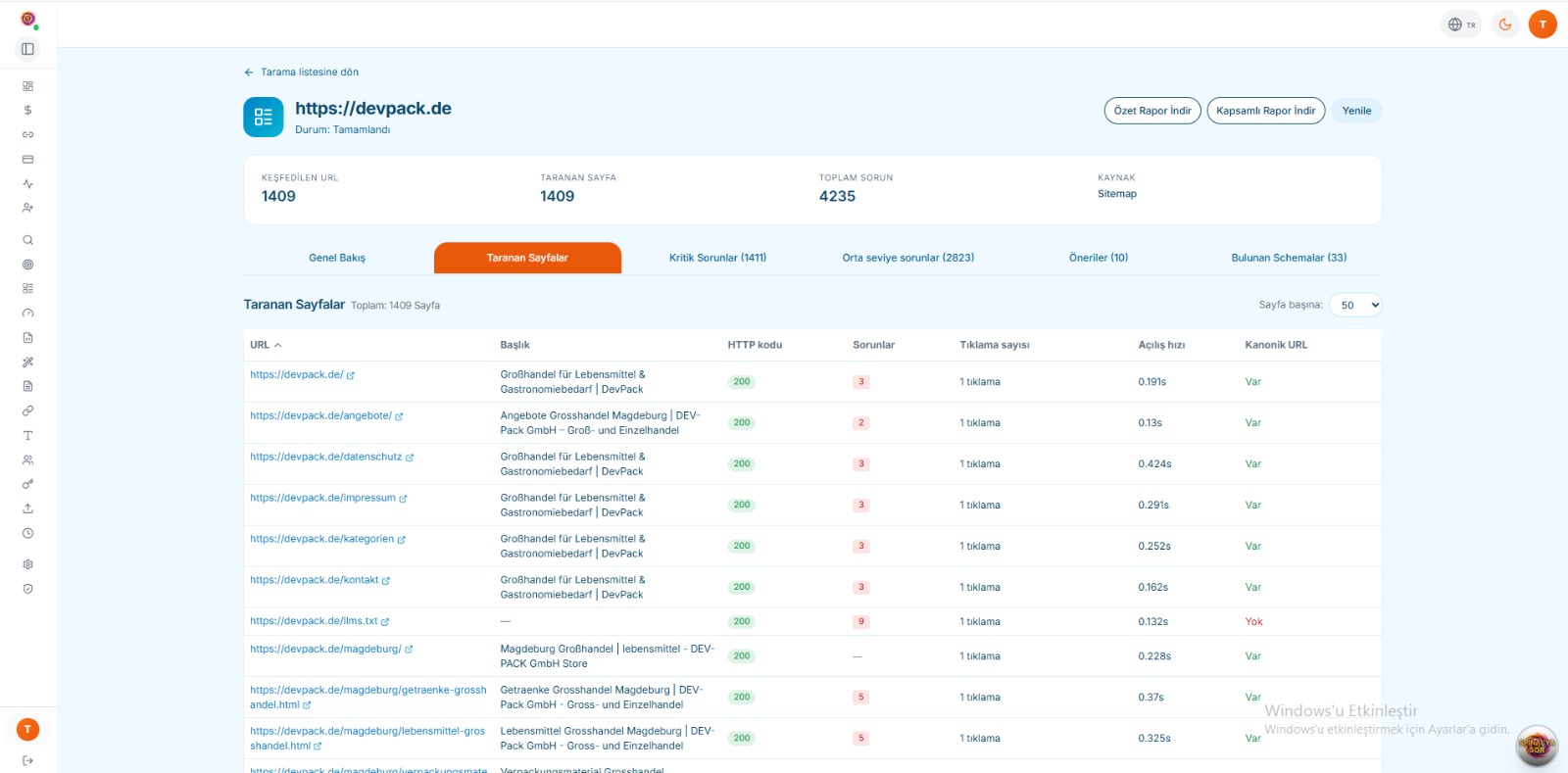Toggle dark mode with the moon icon
The image size is (1568, 773).
coord(1505,24)
